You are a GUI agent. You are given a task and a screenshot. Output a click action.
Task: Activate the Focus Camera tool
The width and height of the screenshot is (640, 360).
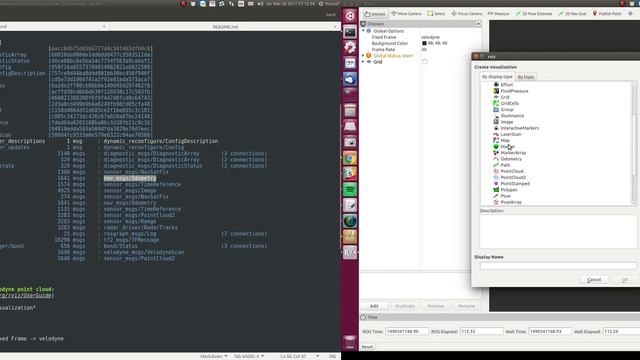pyautogui.click(x=467, y=14)
